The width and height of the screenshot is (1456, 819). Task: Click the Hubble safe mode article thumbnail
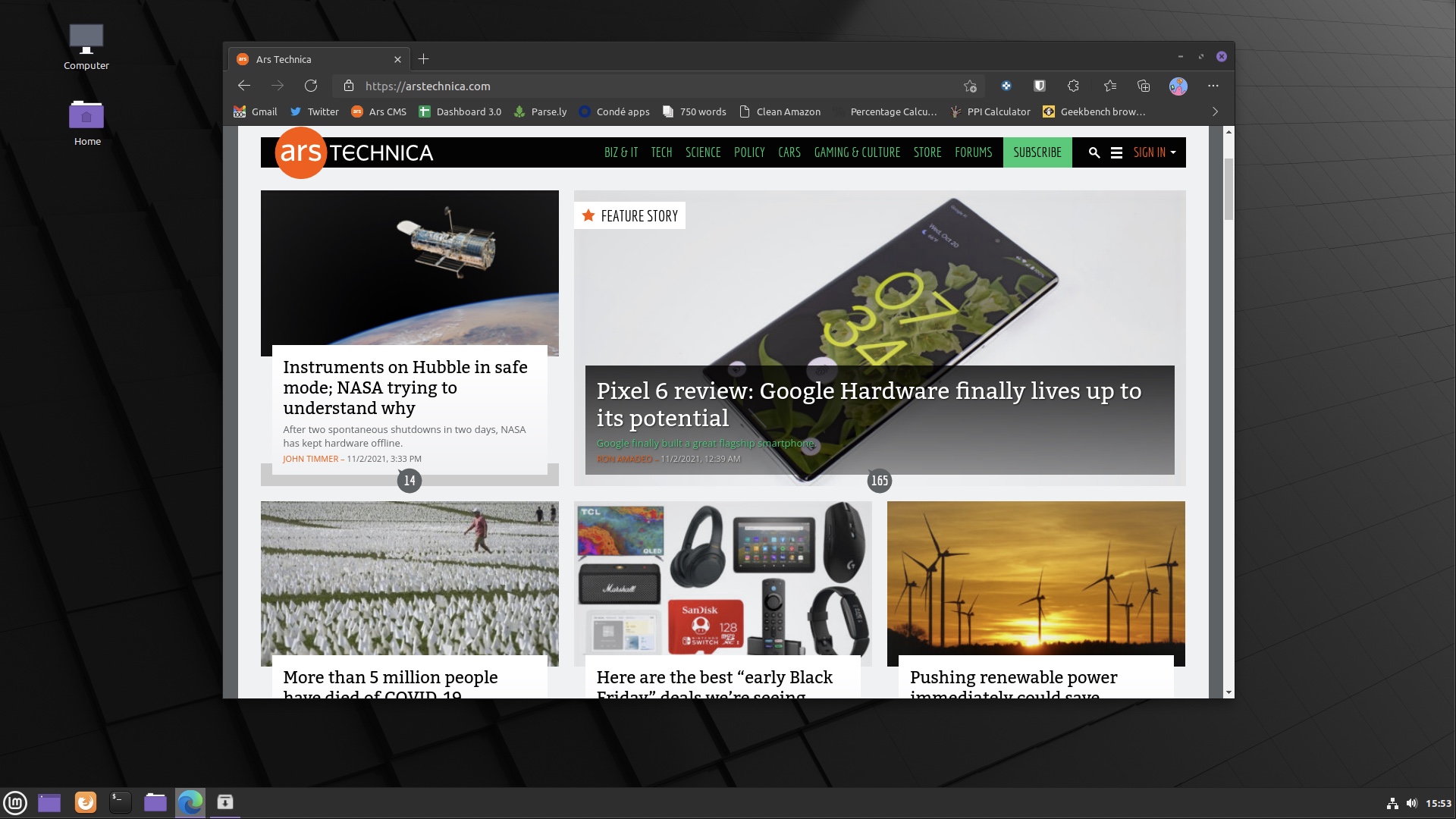click(408, 268)
